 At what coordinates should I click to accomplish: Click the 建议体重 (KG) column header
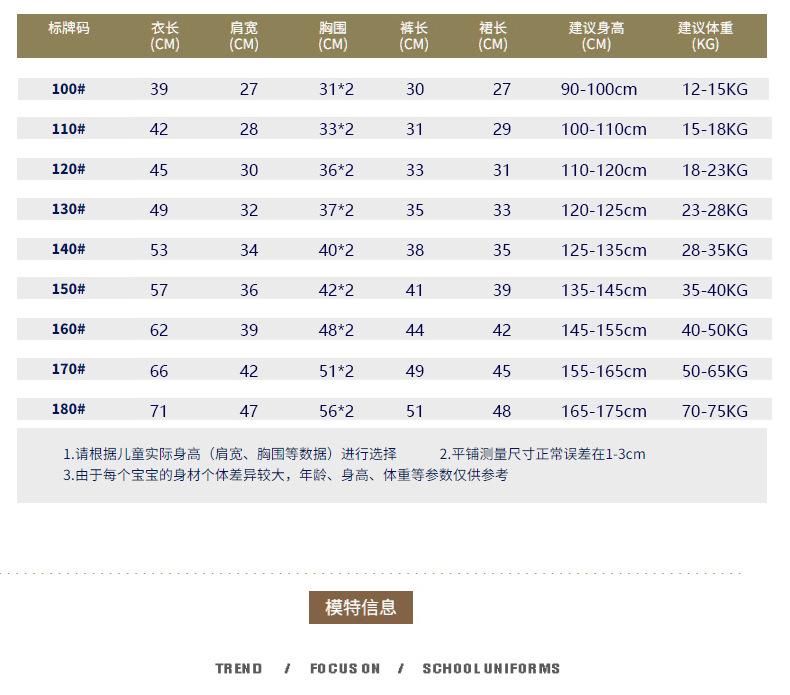click(x=705, y=36)
